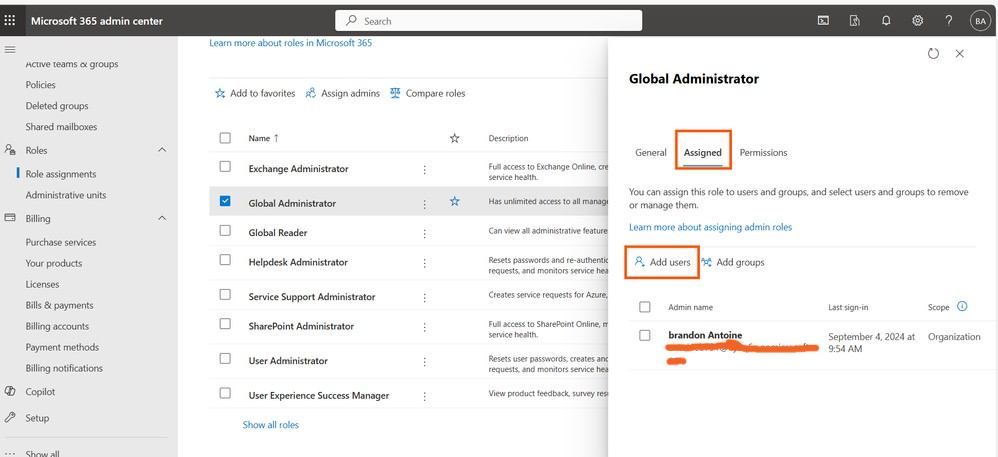Uncheck the Global Administrator checkbox
The image size is (998, 457).
coord(225,200)
